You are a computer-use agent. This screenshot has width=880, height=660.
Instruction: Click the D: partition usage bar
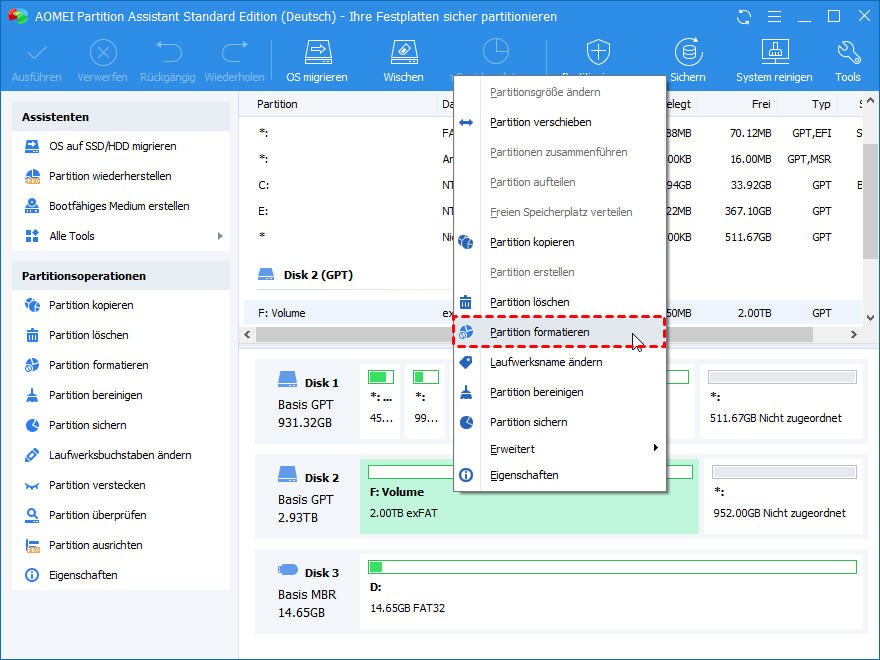[x=612, y=567]
